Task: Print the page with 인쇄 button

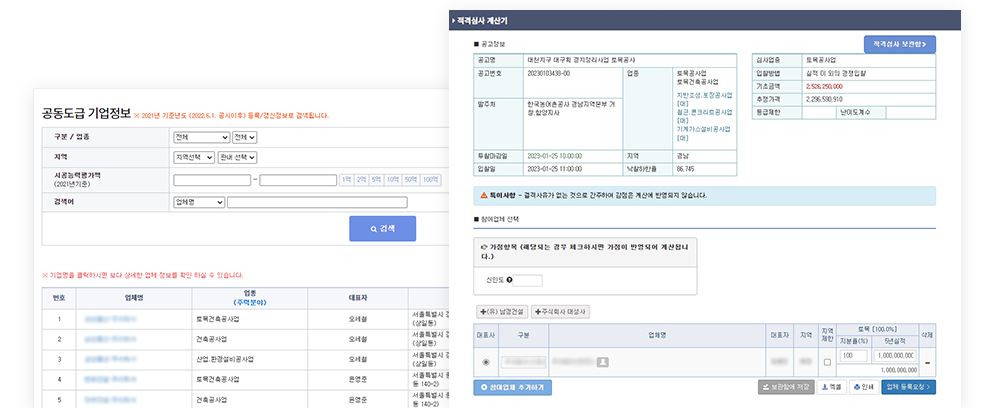Action: click(863, 386)
